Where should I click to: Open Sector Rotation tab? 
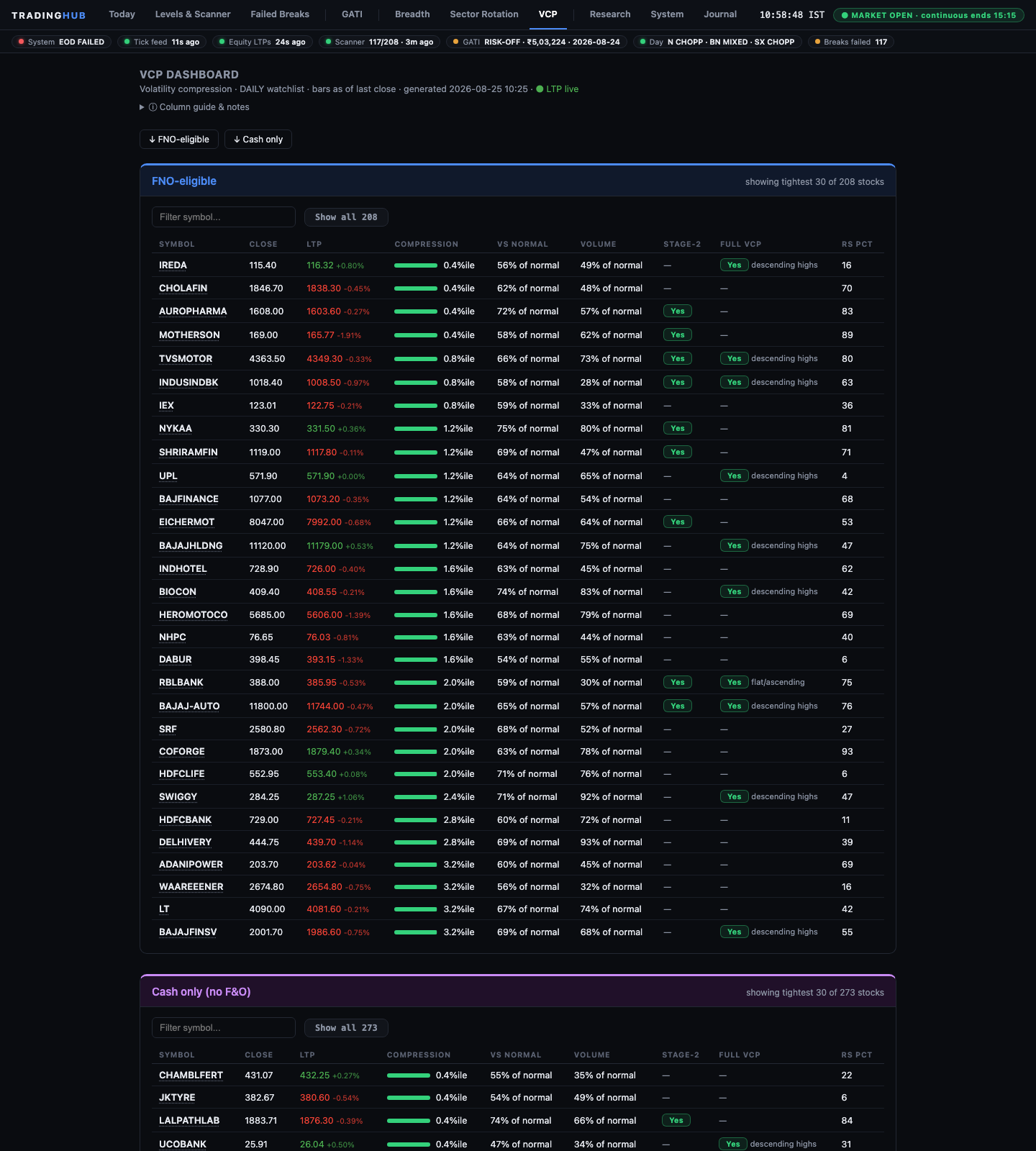click(484, 14)
